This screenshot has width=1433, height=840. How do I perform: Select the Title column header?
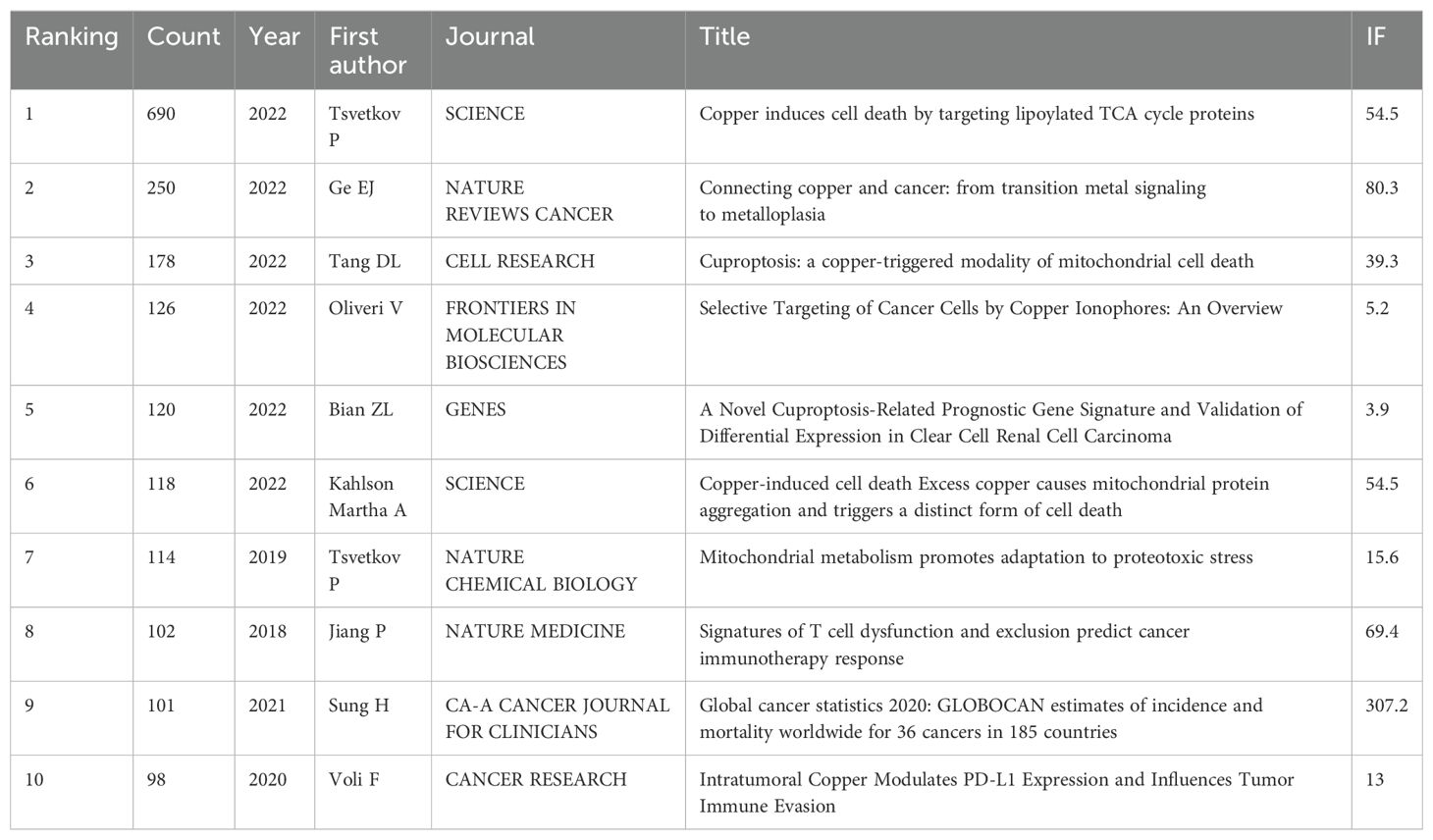pyautogui.click(x=724, y=37)
